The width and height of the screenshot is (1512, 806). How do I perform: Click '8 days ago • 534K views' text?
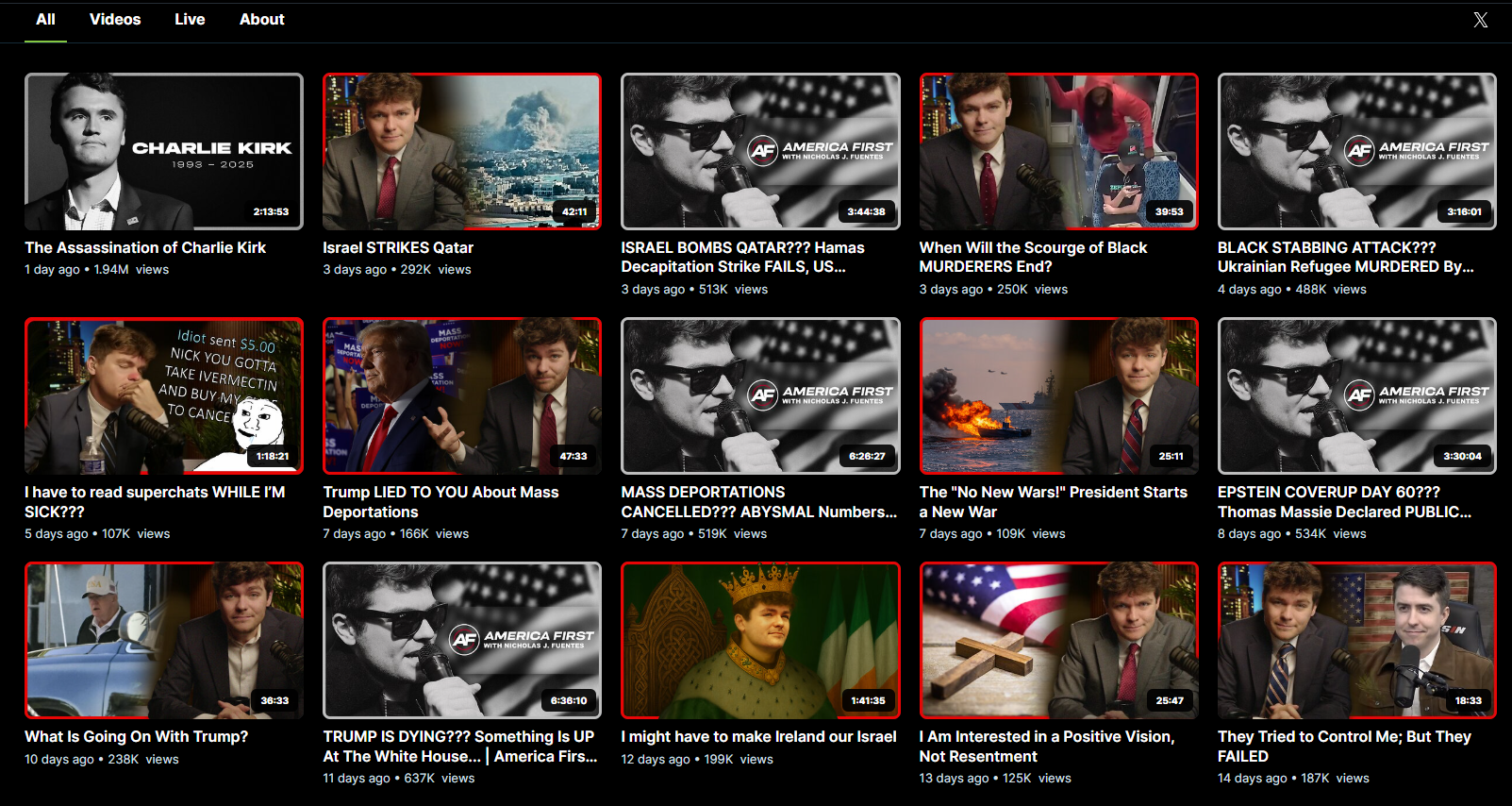coord(1292,534)
